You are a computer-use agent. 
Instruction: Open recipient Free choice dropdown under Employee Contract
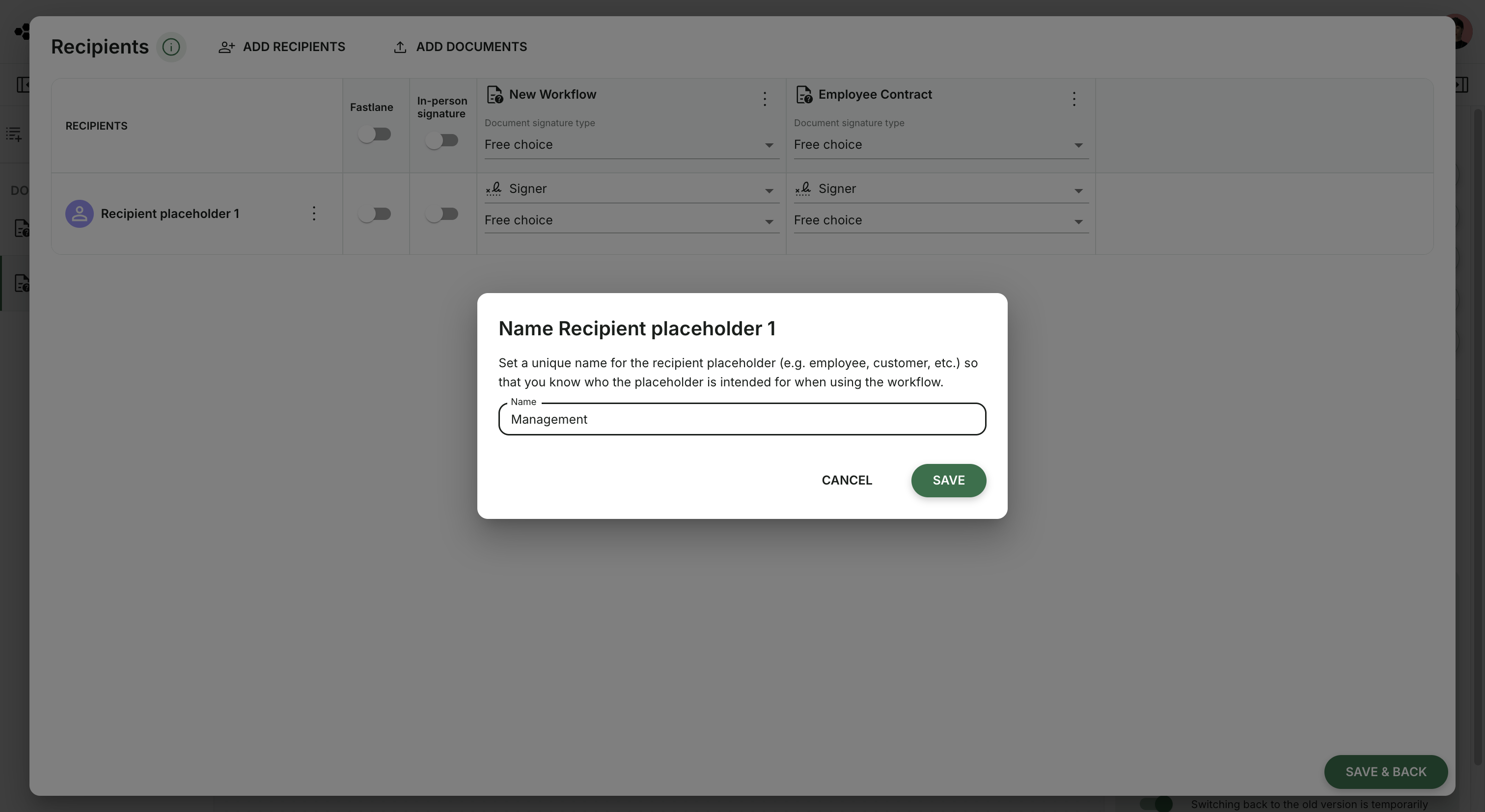(941, 220)
